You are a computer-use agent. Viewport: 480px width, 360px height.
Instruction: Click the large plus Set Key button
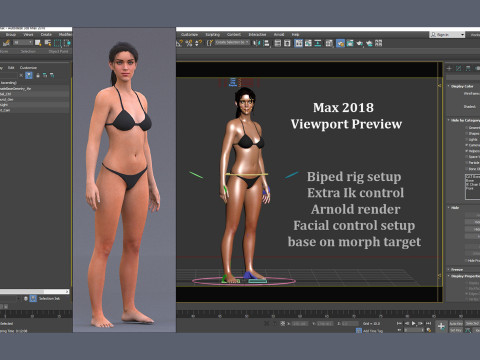(441, 326)
